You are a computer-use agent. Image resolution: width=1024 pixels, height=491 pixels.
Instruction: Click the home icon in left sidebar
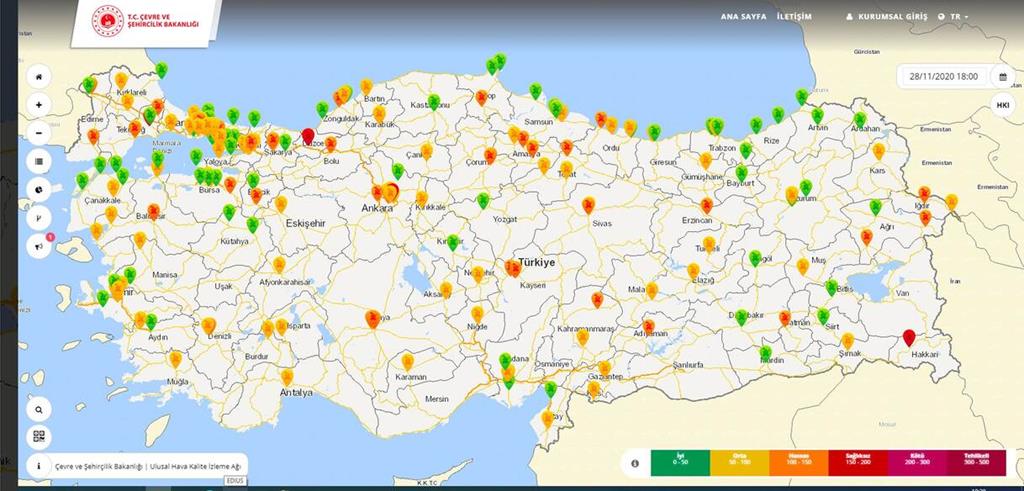tap(38, 76)
